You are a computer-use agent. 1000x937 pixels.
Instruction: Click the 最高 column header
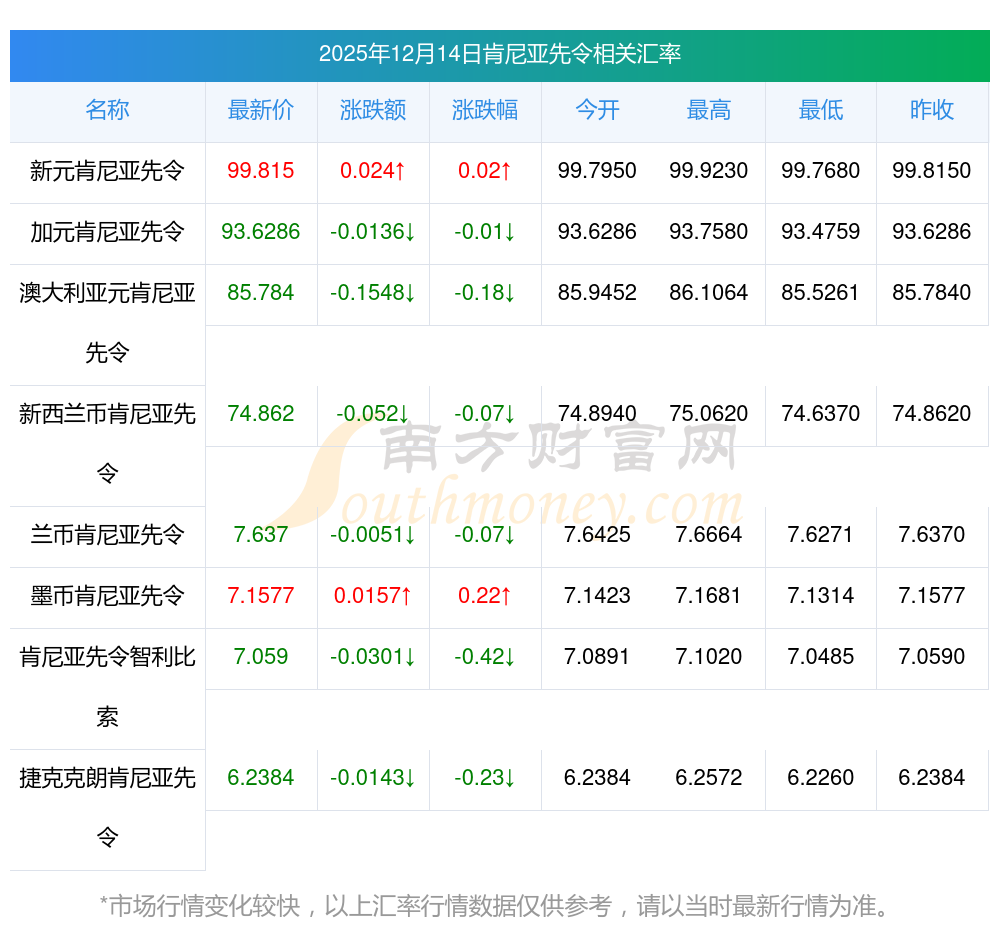click(x=709, y=110)
